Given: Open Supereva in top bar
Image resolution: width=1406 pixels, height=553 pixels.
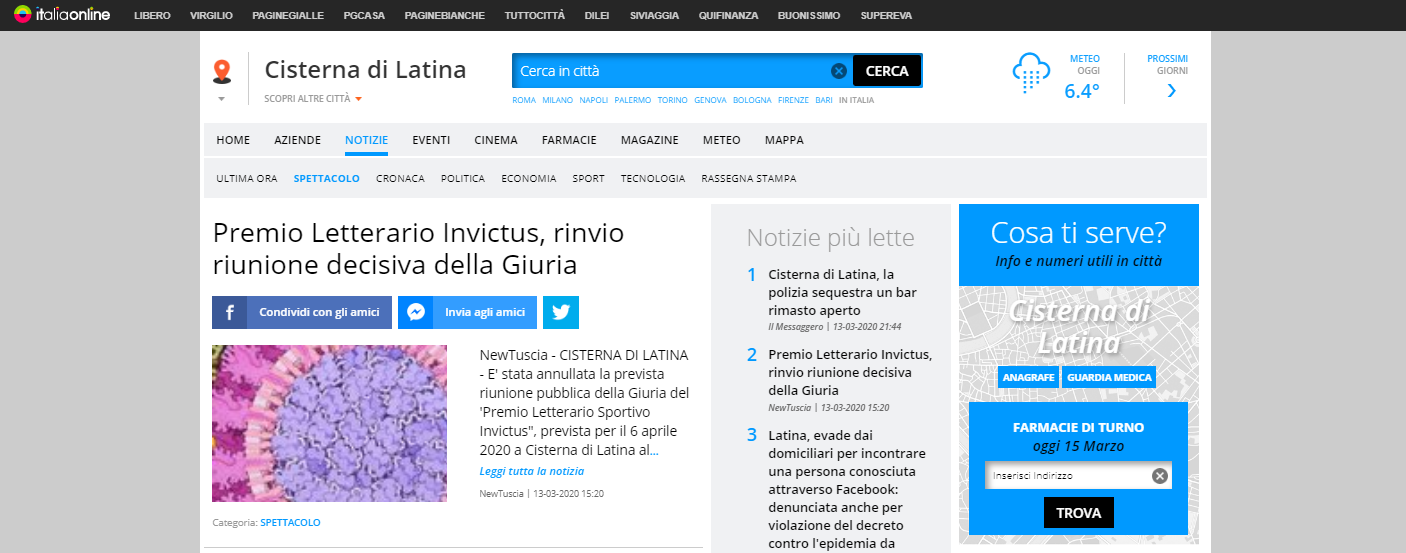Looking at the screenshot, I should pyautogui.click(x=885, y=16).
